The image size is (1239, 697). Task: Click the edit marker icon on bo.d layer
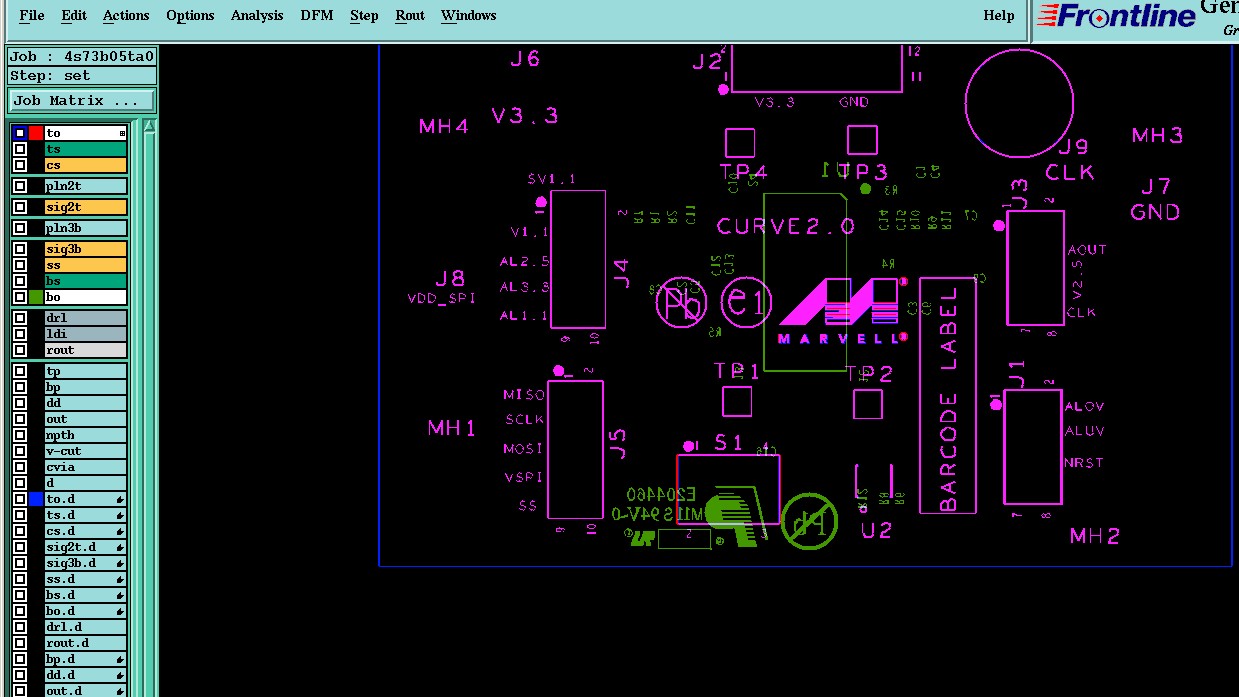click(x=120, y=611)
